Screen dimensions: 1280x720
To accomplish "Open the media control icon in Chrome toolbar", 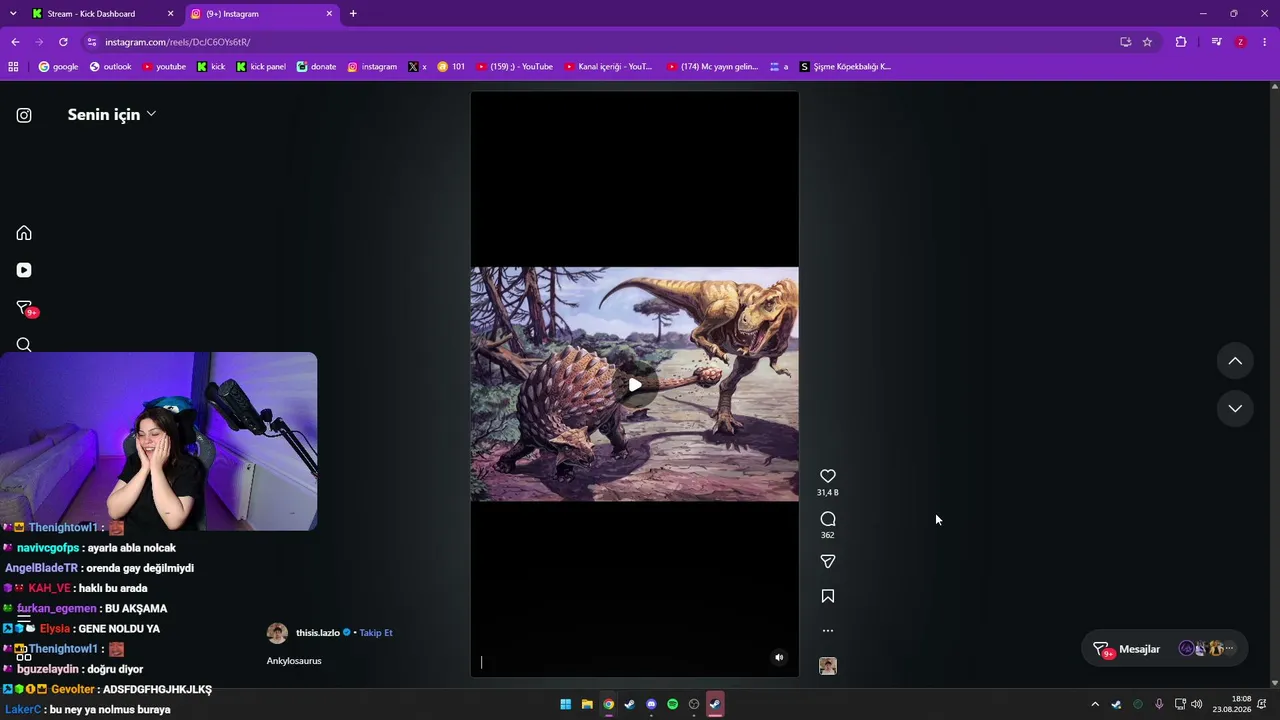I will pos(1216,42).
